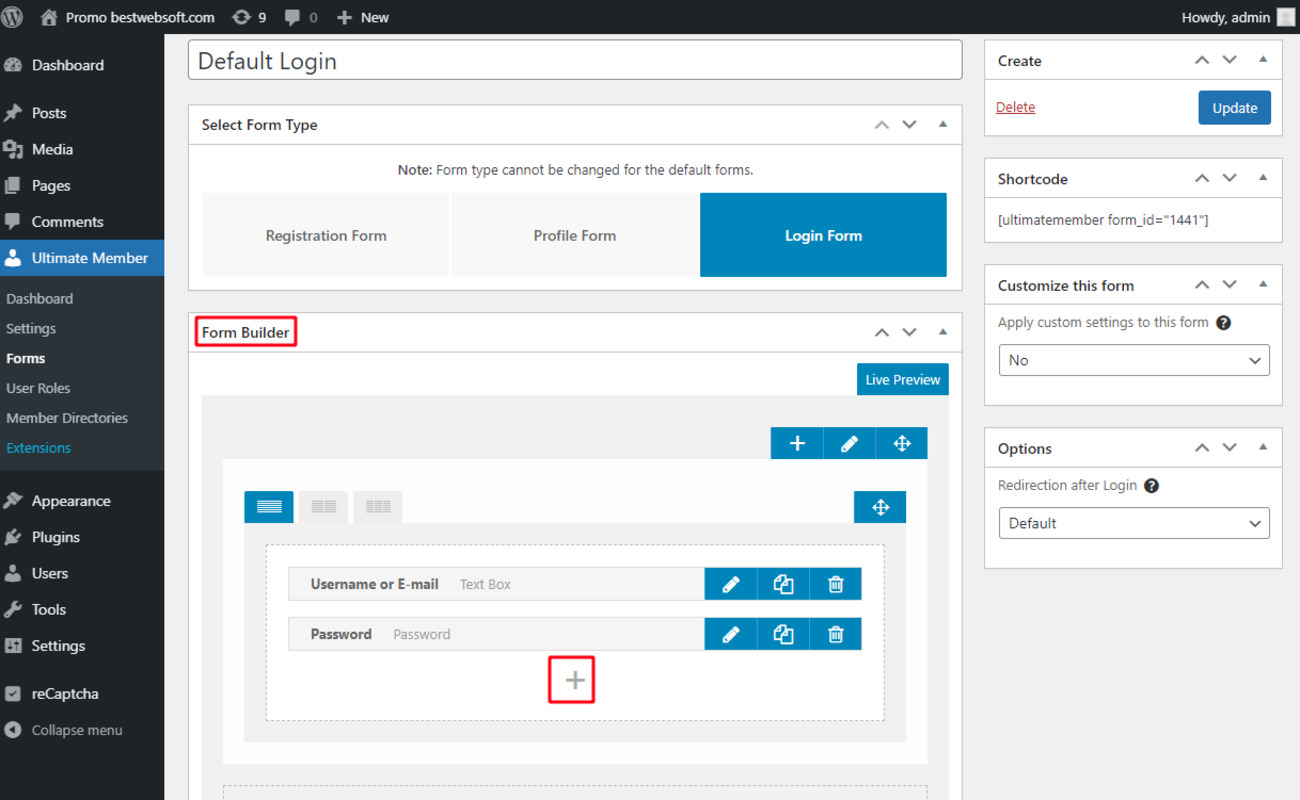Show help for Apply custom settings
Viewport: 1300px width, 800px height.
[x=1224, y=323]
